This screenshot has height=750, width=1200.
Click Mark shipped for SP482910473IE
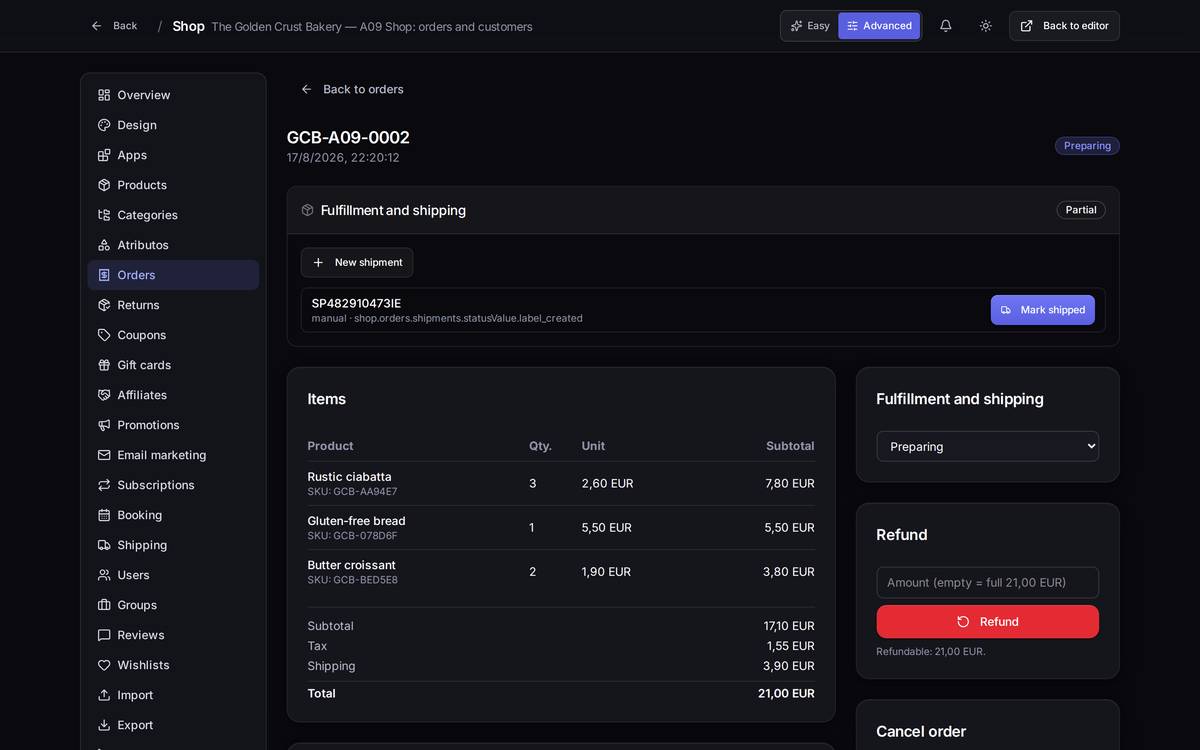[1043, 310]
